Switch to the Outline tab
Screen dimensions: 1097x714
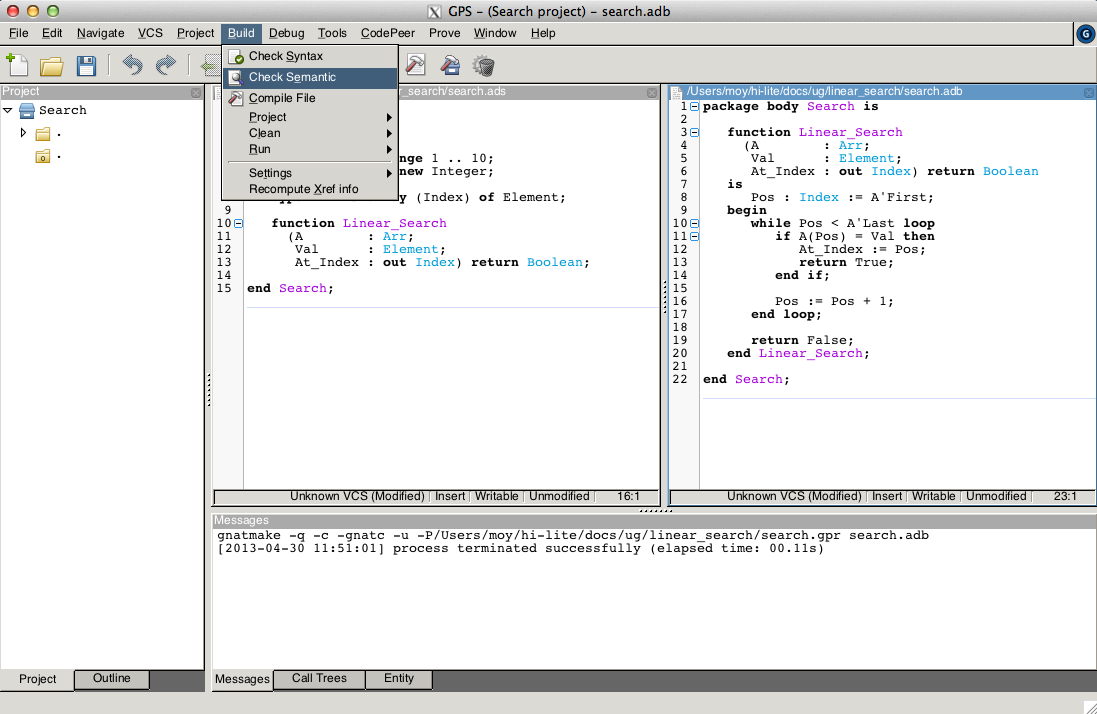pyautogui.click(x=111, y=678)
